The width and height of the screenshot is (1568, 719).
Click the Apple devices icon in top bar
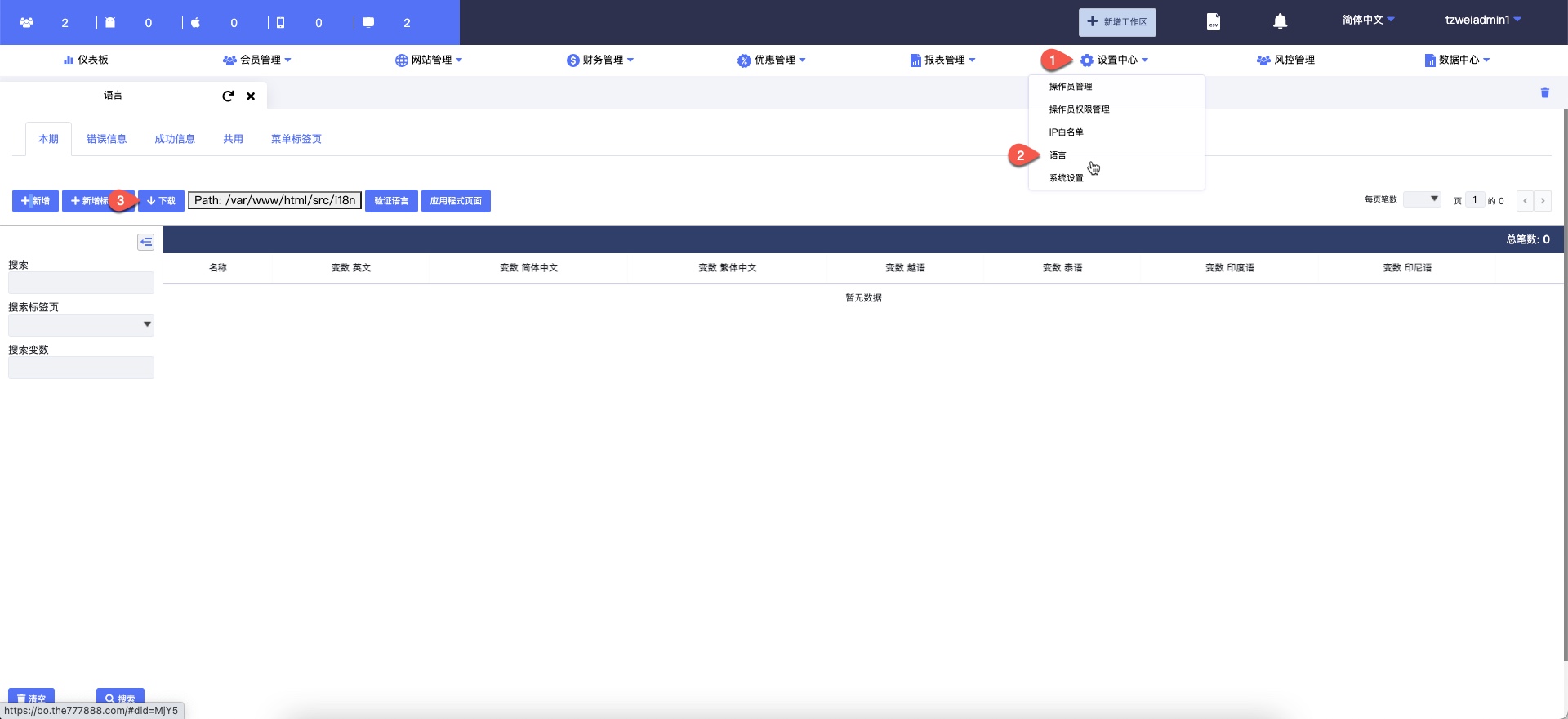click(x=195, y=22)
